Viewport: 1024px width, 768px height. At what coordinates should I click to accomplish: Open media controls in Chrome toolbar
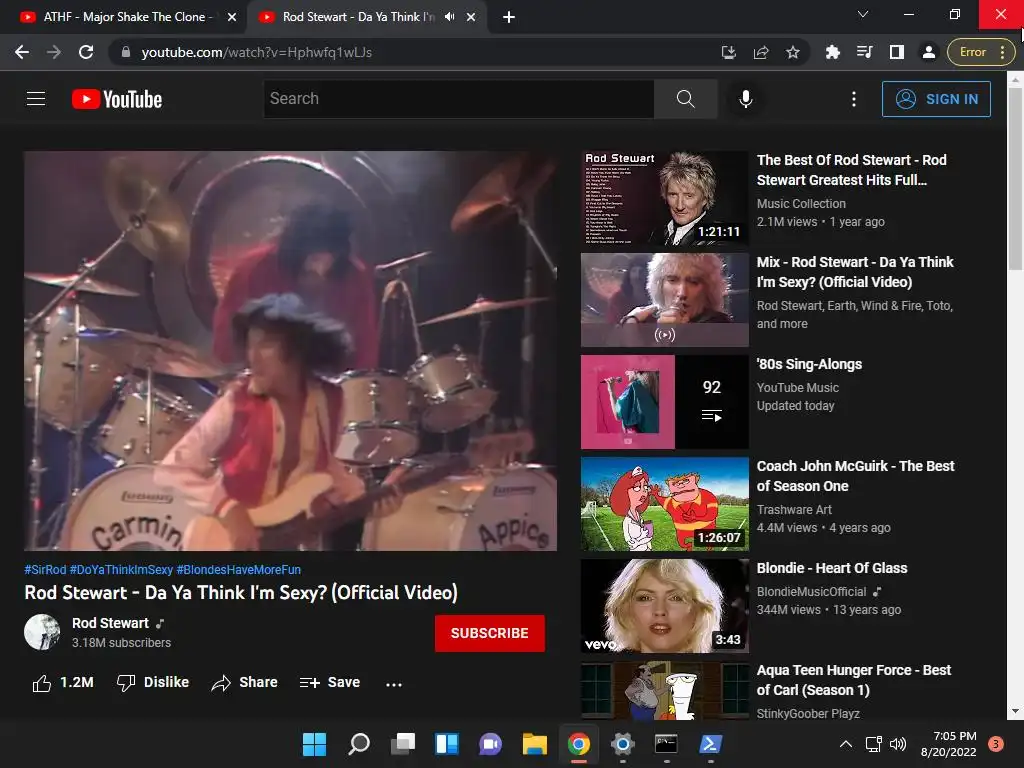(x=865, y=52)
